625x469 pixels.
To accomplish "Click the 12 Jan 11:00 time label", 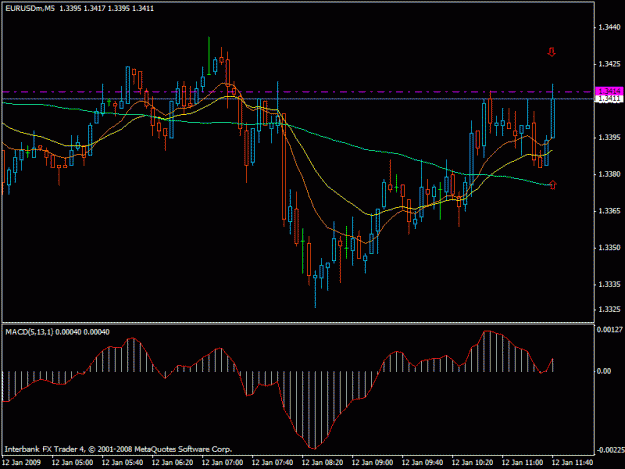I will click(x=522, y=462).
